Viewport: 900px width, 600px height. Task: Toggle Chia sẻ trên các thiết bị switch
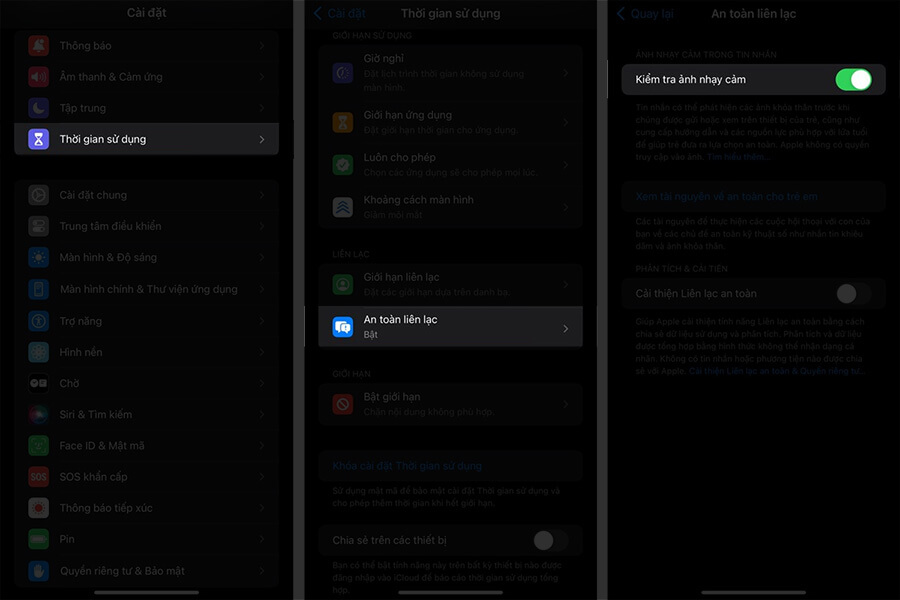click(548, 540)
